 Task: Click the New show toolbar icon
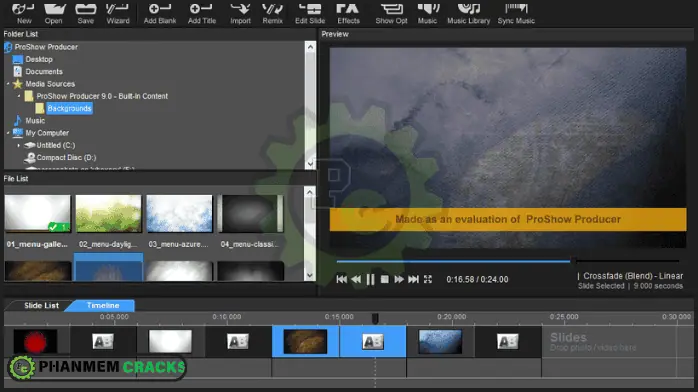pyautogui.click(x=23, y=12)
